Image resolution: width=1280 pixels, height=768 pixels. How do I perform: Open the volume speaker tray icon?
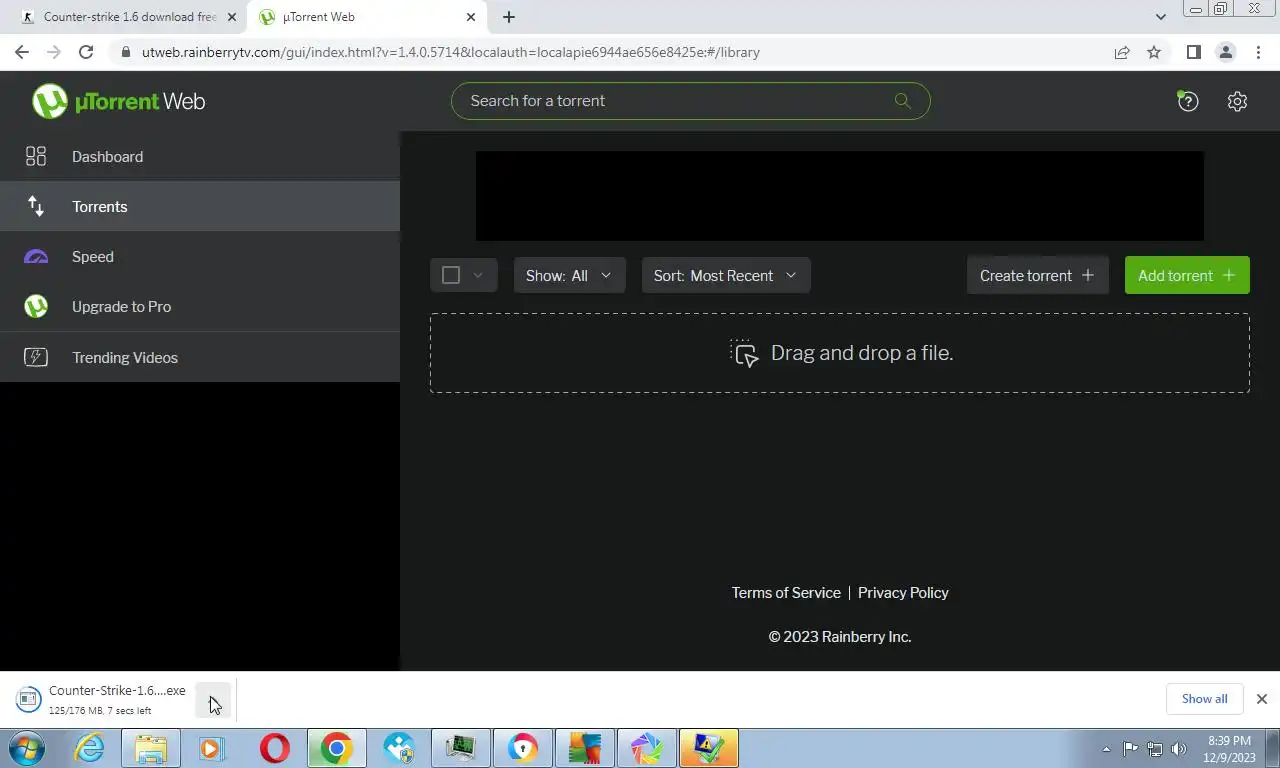(x=1179, y=748)
